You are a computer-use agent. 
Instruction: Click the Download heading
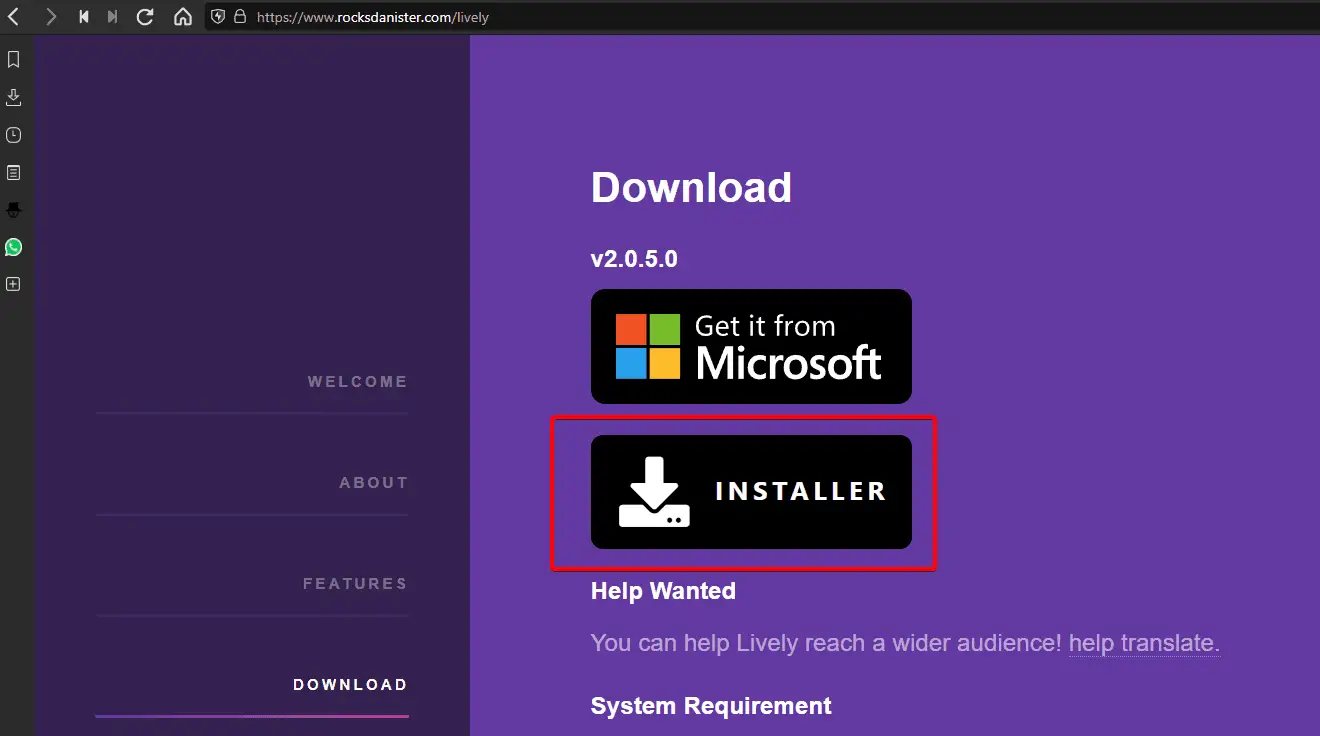click(x=691, y=188)
